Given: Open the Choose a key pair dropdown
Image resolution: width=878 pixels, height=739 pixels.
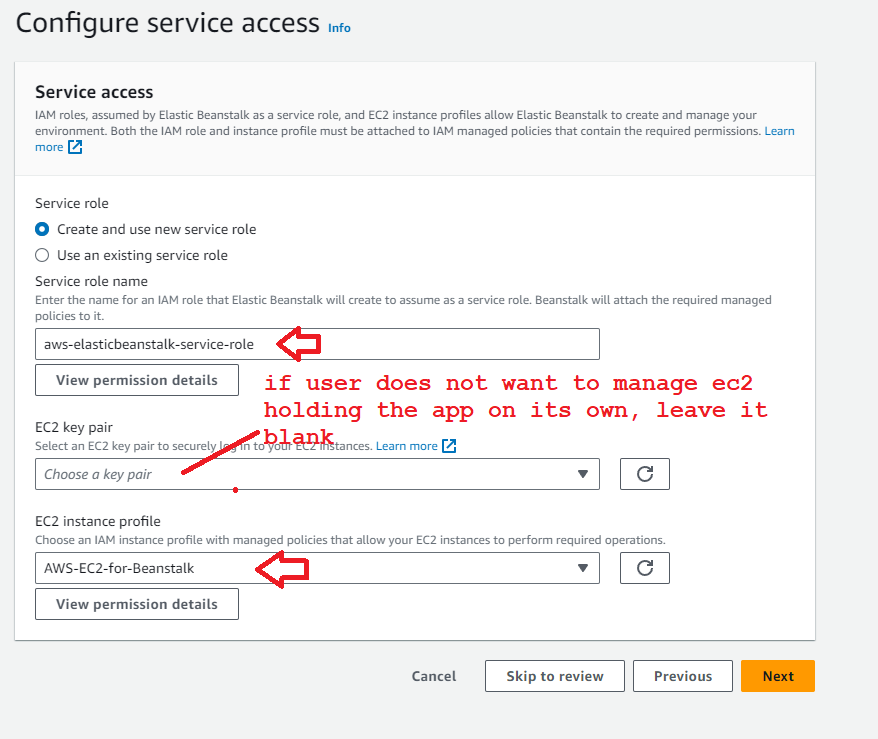Looking at the screenshot, I should pyautogui.click(x=300, y=474).
